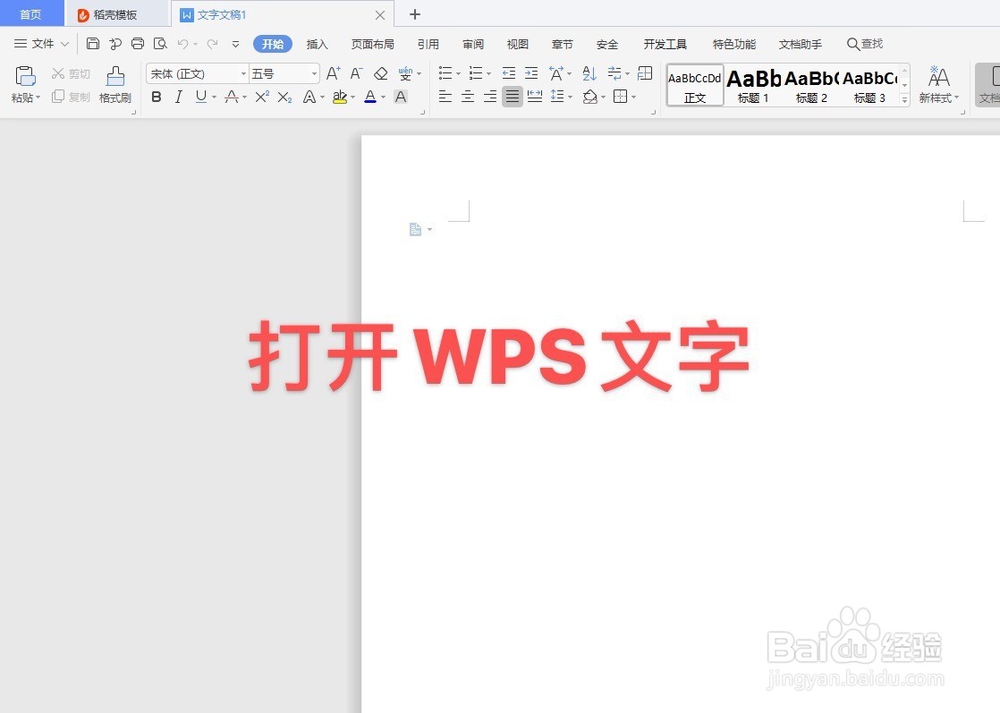
Task: Apply the 标题 3 style
Action: [869, 85]
